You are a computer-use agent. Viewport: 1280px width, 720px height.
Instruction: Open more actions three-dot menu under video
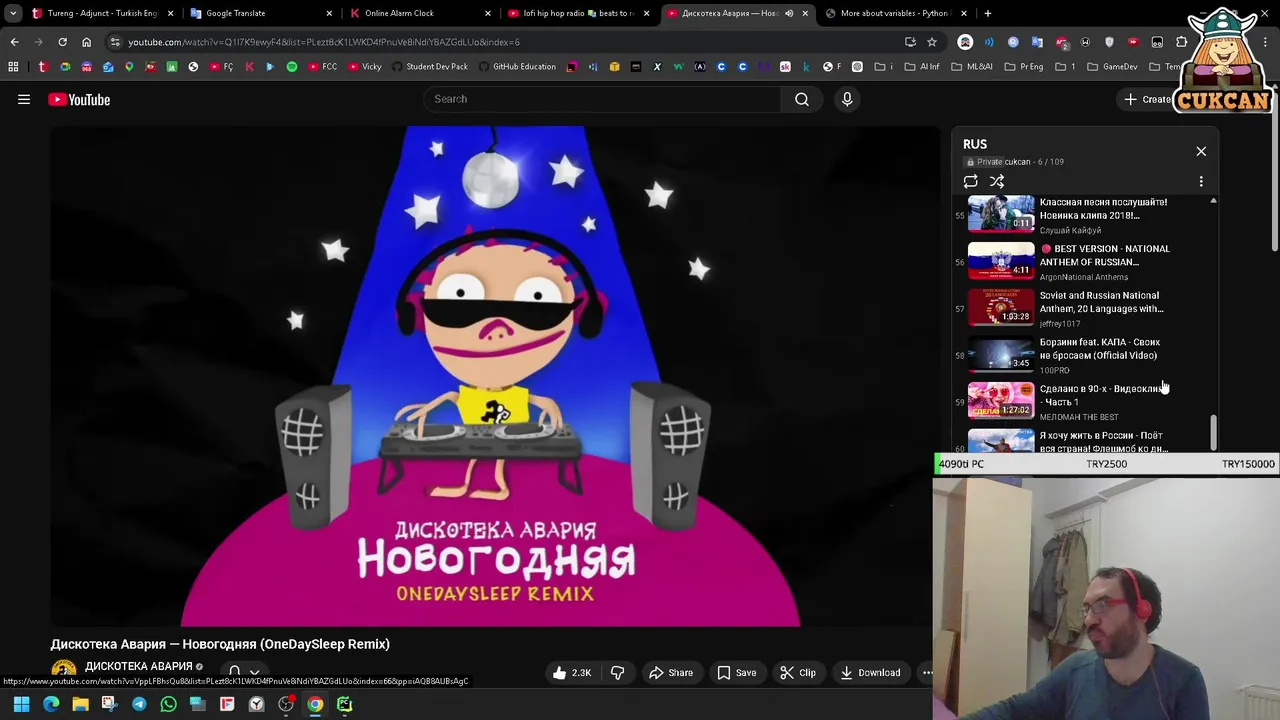[x=927, y=673]
